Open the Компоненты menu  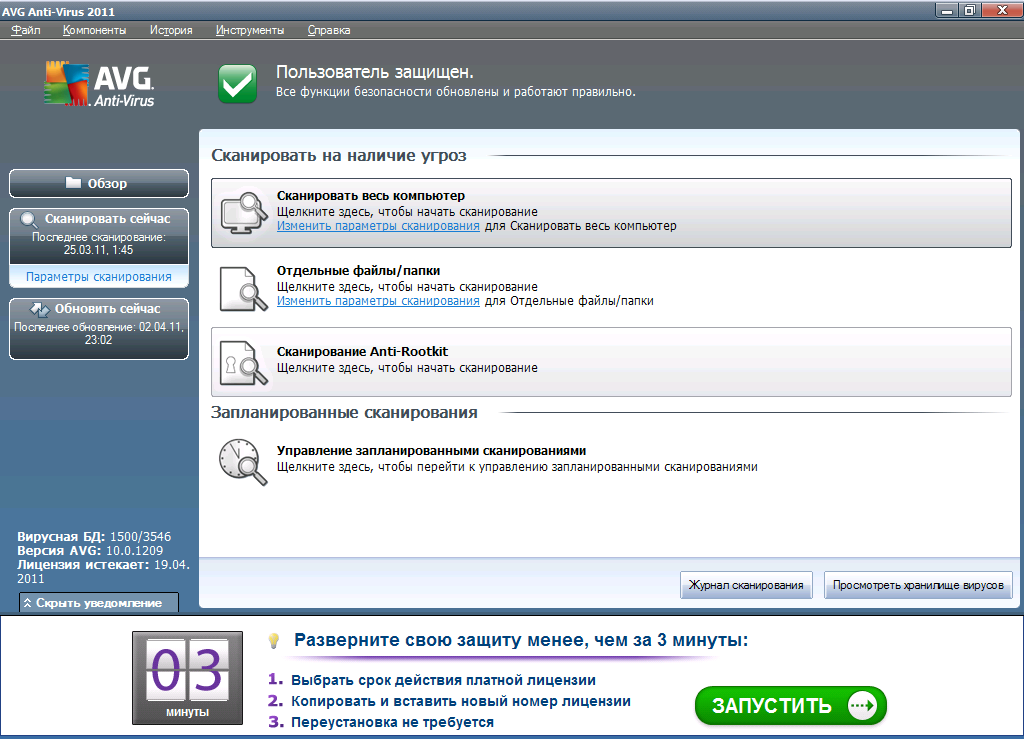pos(95,30)
